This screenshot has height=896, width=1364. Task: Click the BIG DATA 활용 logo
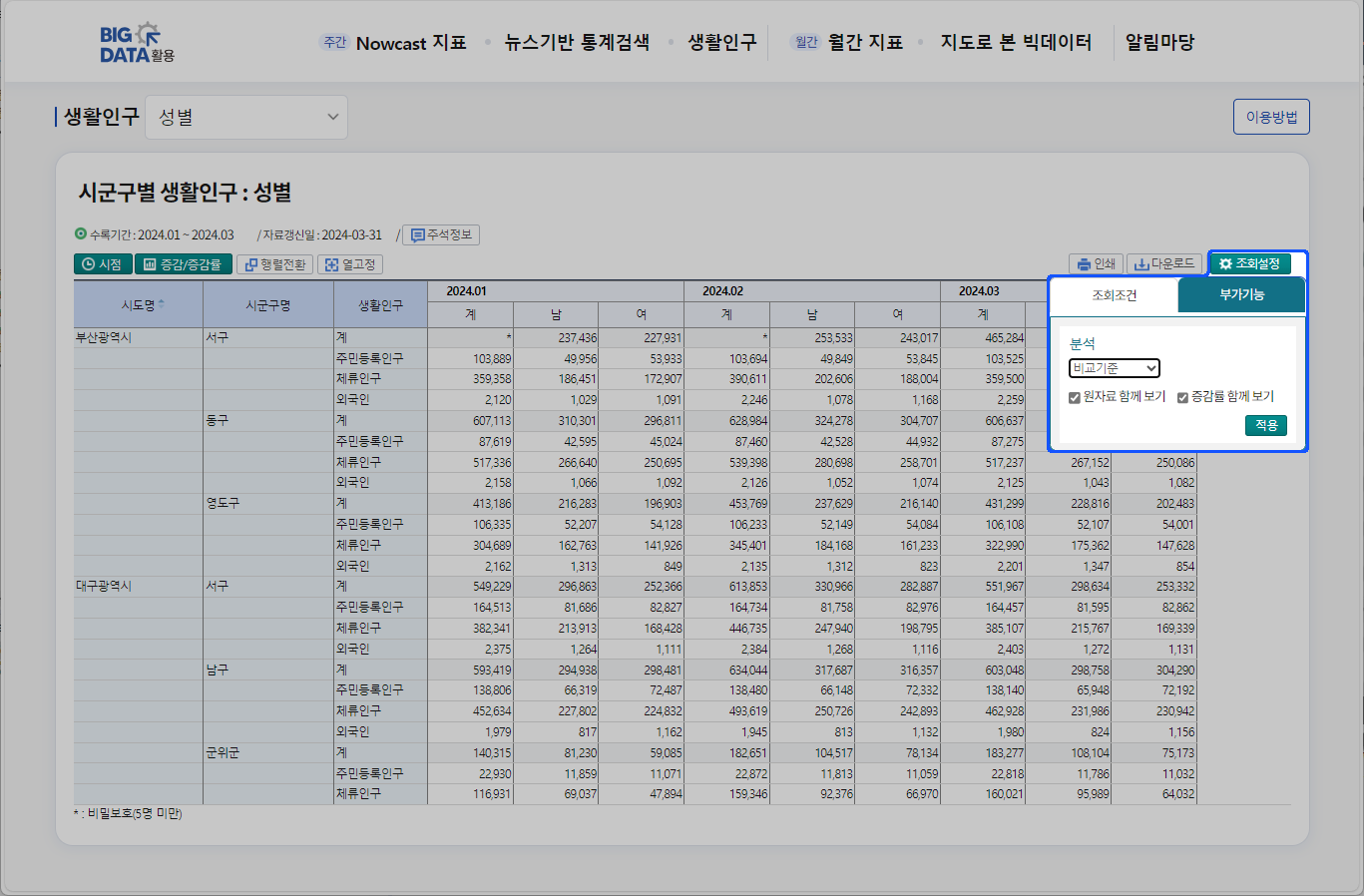click(137, 43)
